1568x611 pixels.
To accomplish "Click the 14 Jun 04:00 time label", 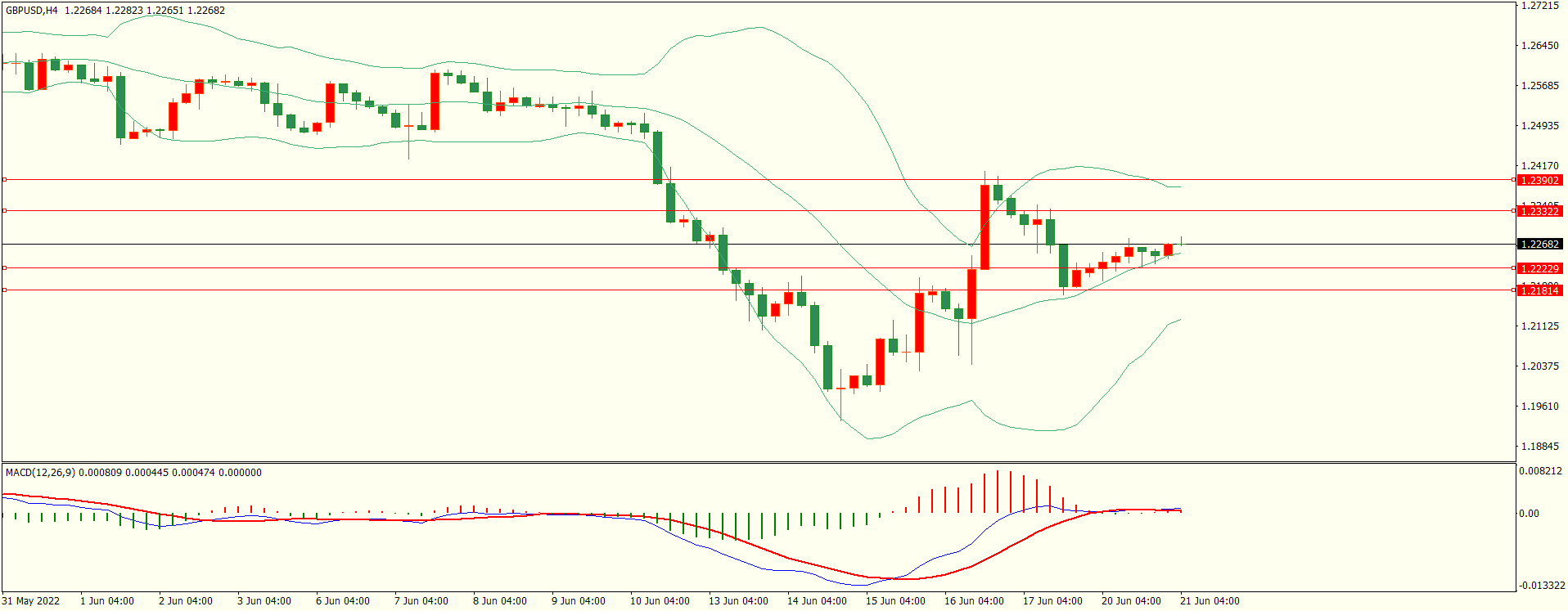I will pyautogui.click(x=817, y=601).
